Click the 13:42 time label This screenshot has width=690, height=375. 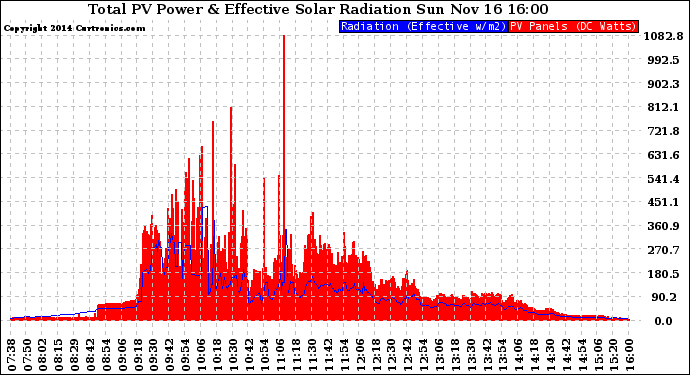pos(487,355)
